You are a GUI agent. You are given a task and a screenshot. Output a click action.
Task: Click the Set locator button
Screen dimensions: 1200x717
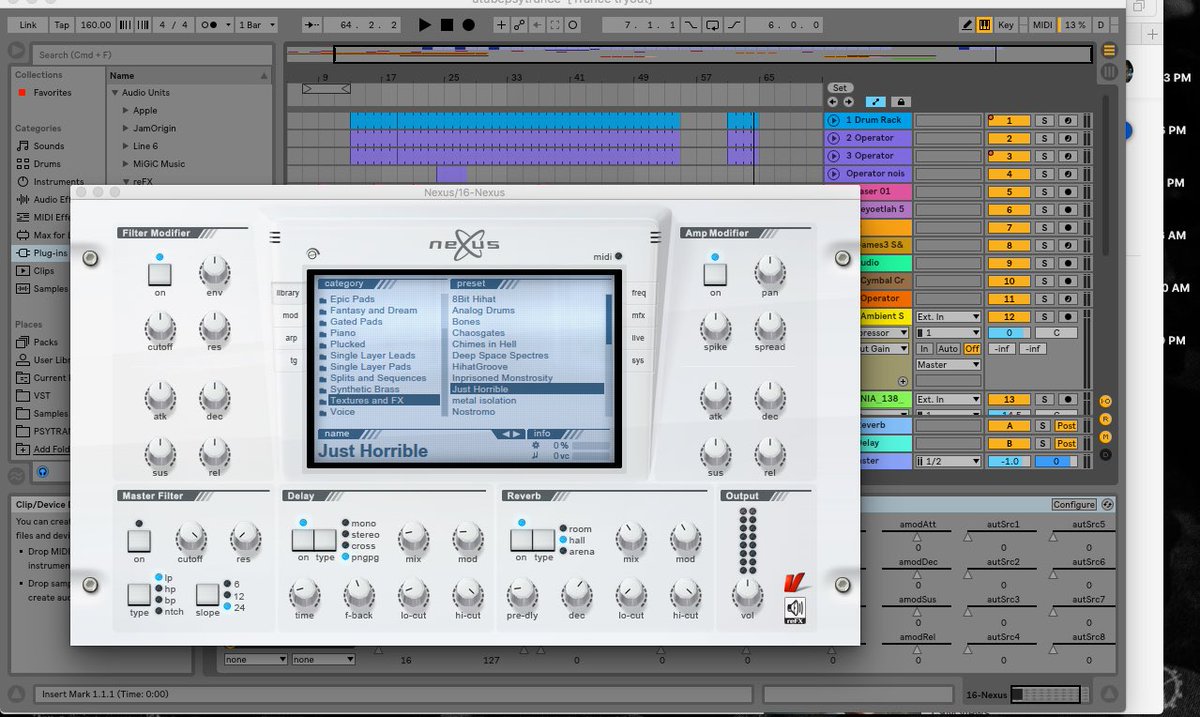(x=840, y=88)
